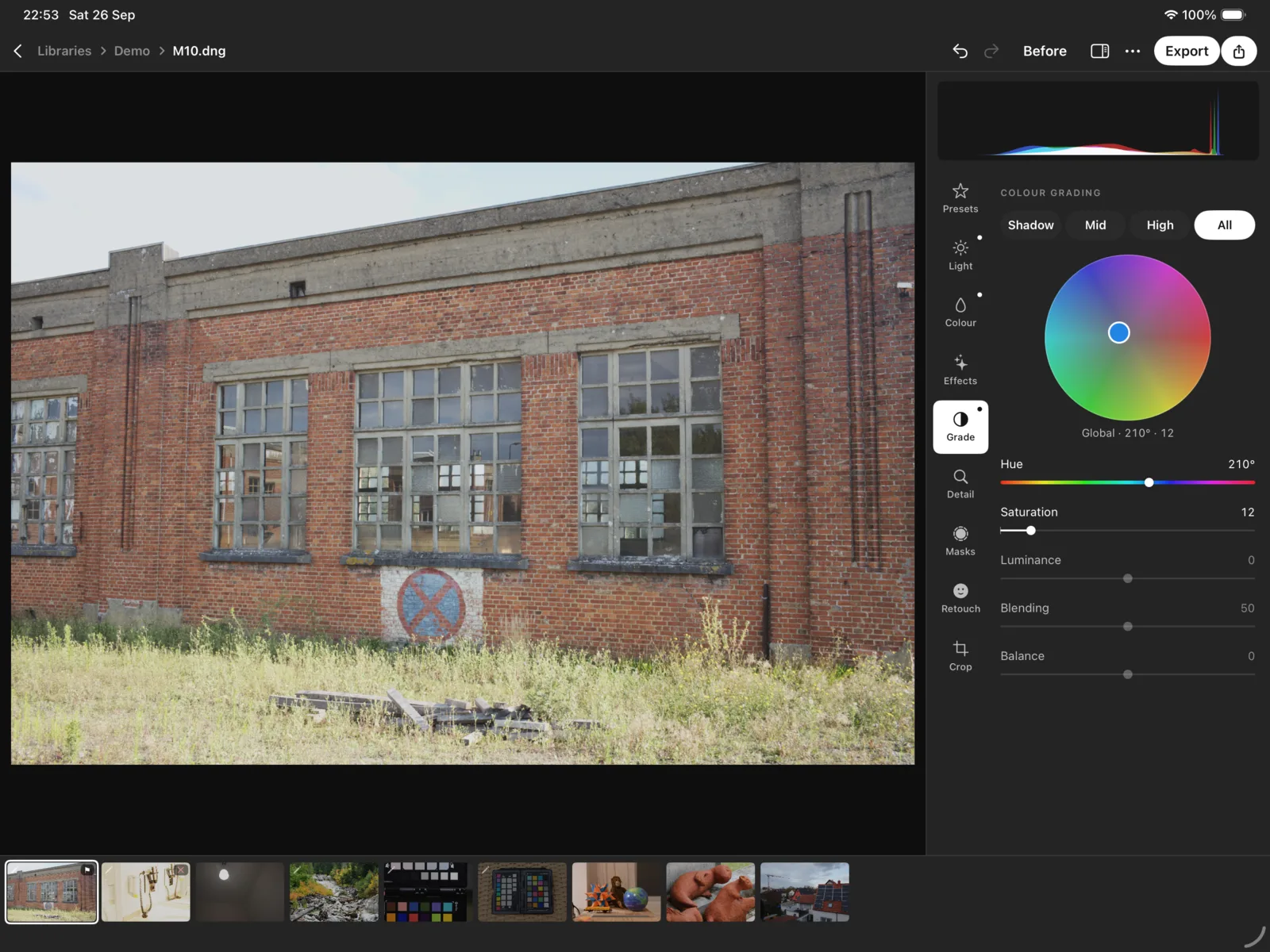Viewport: 1270px width, 952px height.
Task: Select the dark light bulb thumbnail
Action: (240, 892)
